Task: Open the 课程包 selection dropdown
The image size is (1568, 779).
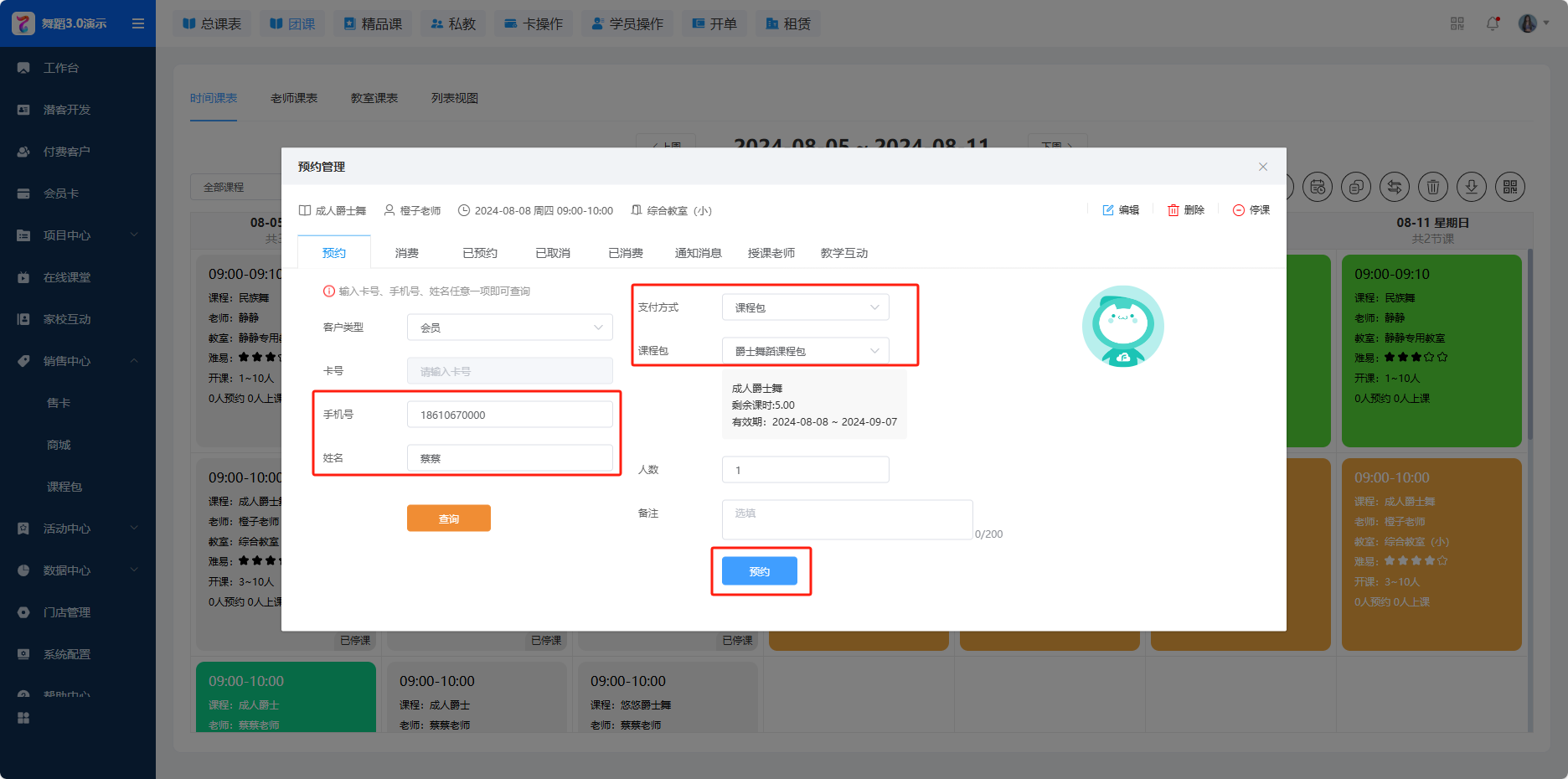Action: click(805, 351)
